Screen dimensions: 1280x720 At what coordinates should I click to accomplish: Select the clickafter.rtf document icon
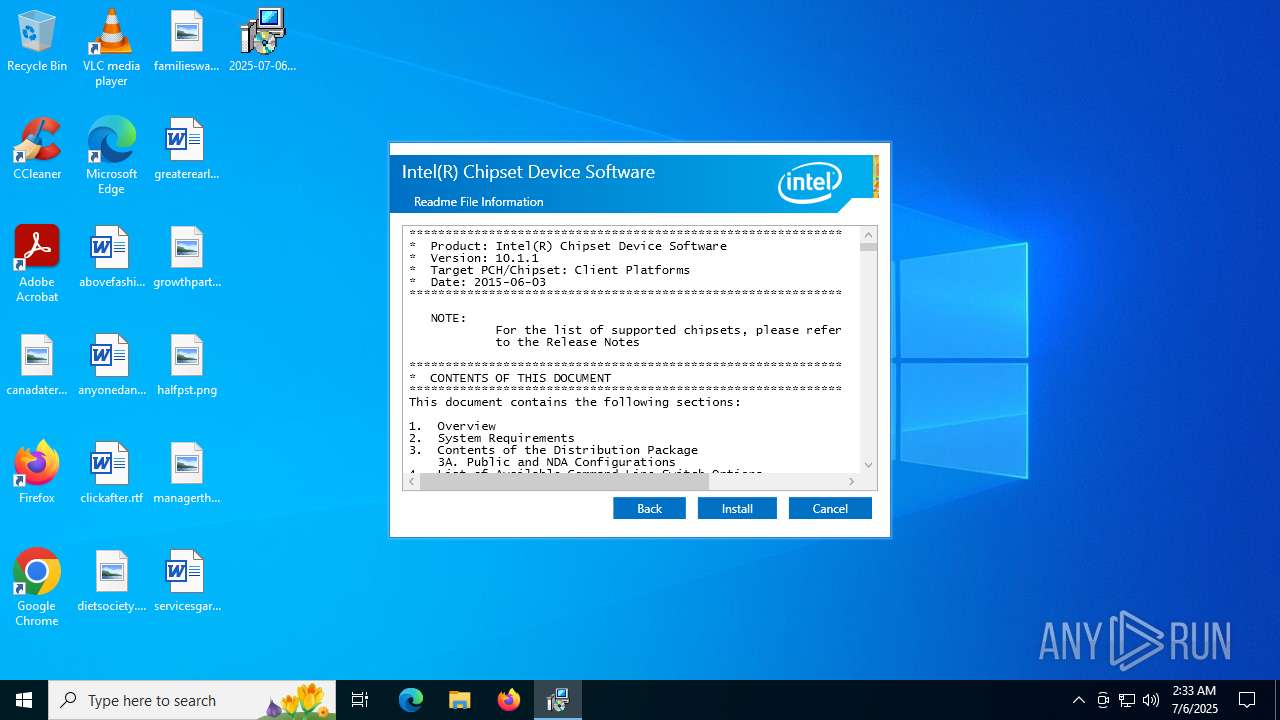111,474
